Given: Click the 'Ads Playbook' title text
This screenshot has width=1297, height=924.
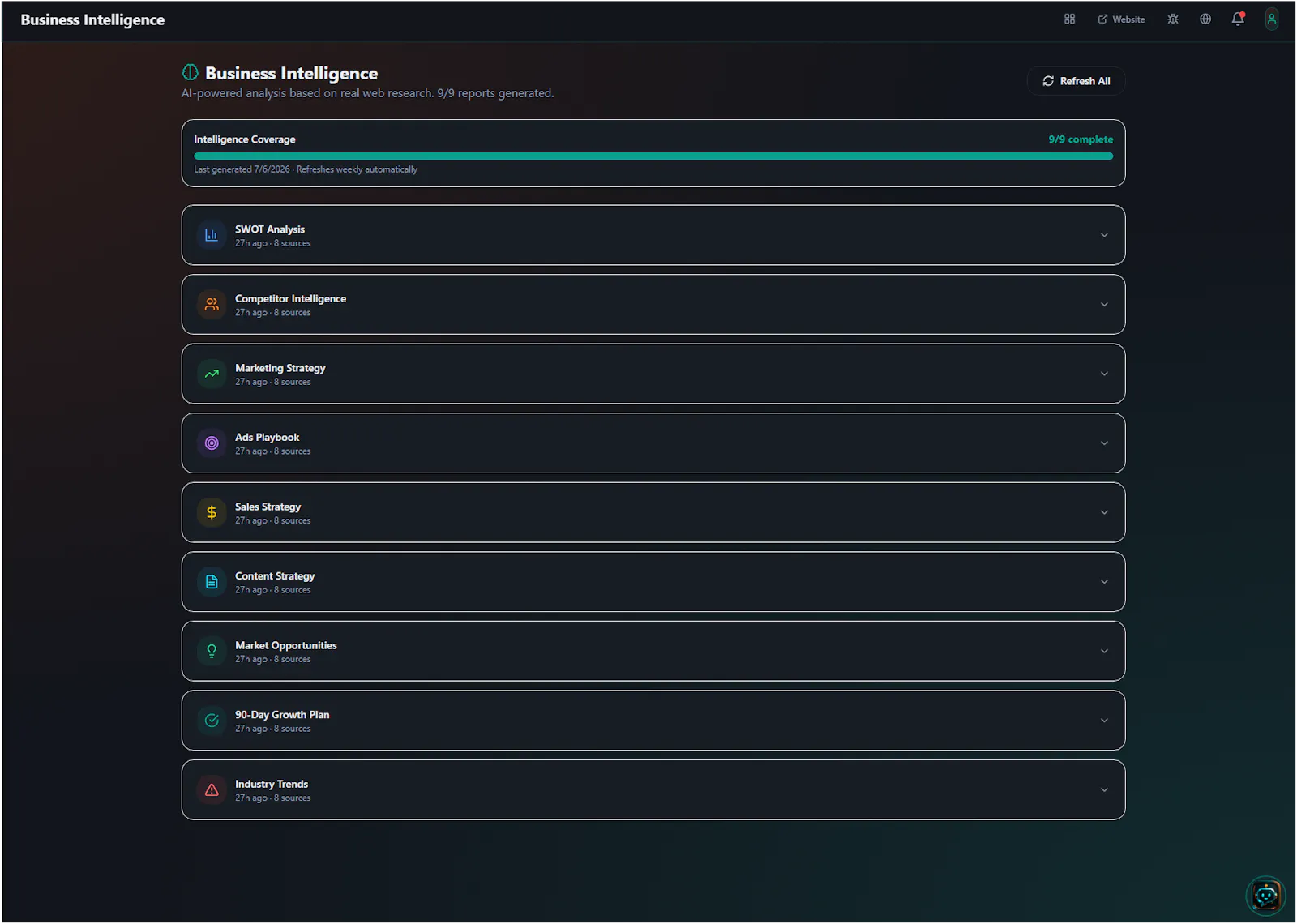Looking at the screenshot, I should [x=268, y=437].
